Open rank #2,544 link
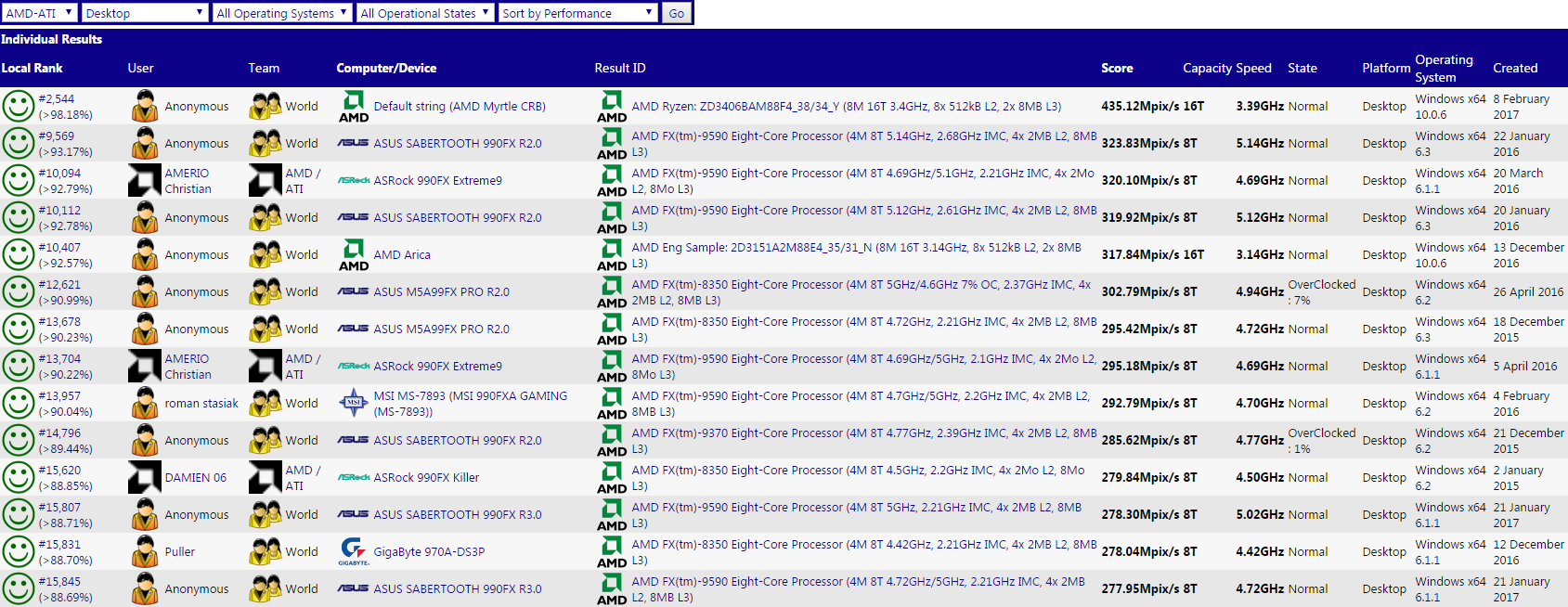 (x=57, y=98)
